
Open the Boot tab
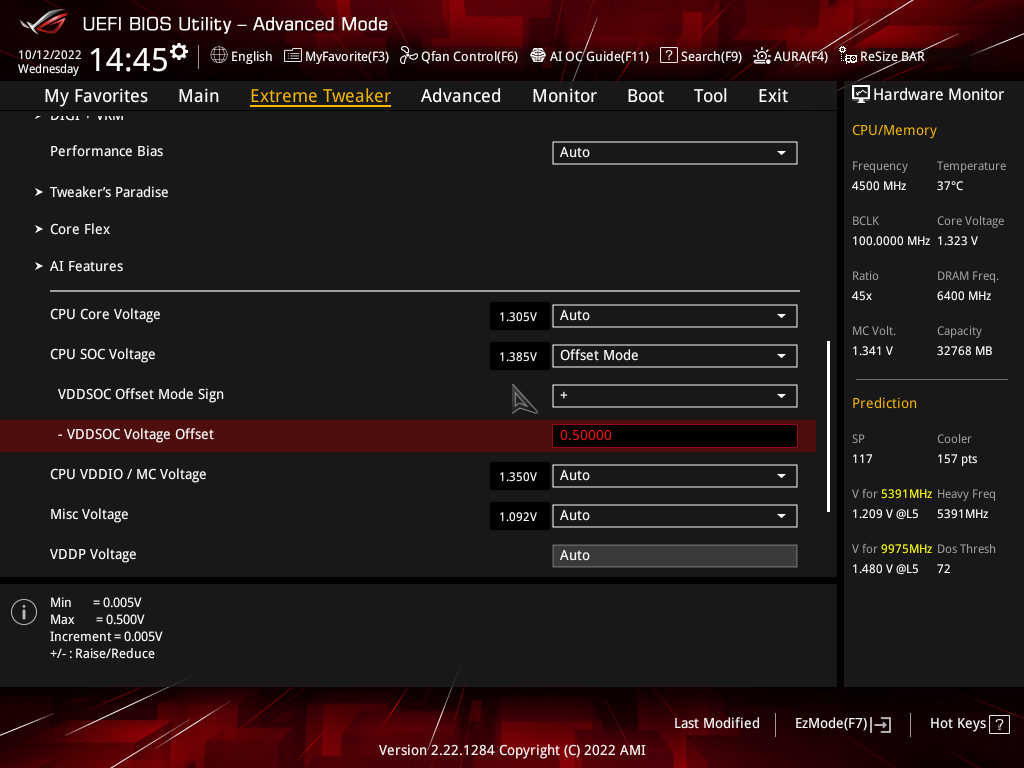(645, 96)
